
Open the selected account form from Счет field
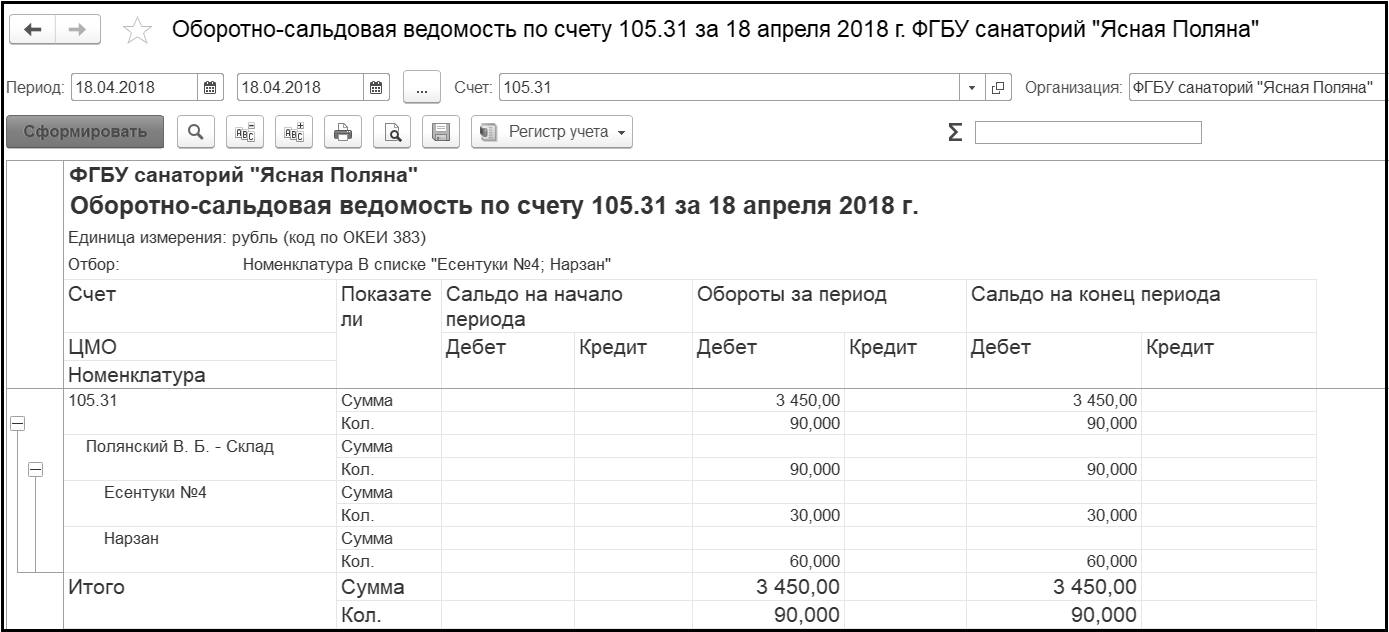997,88
